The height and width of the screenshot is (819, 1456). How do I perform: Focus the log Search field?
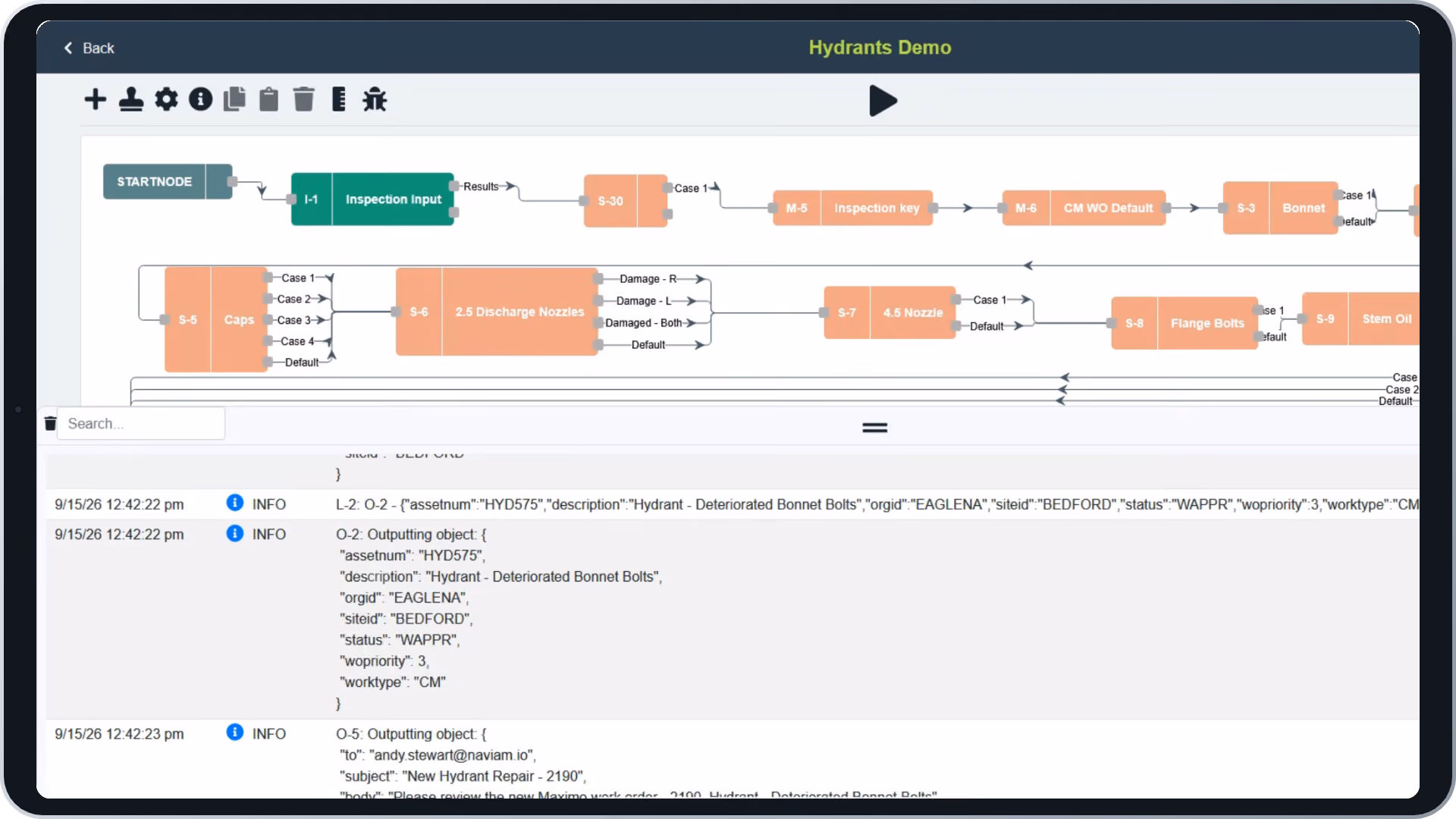click(141, 424)
